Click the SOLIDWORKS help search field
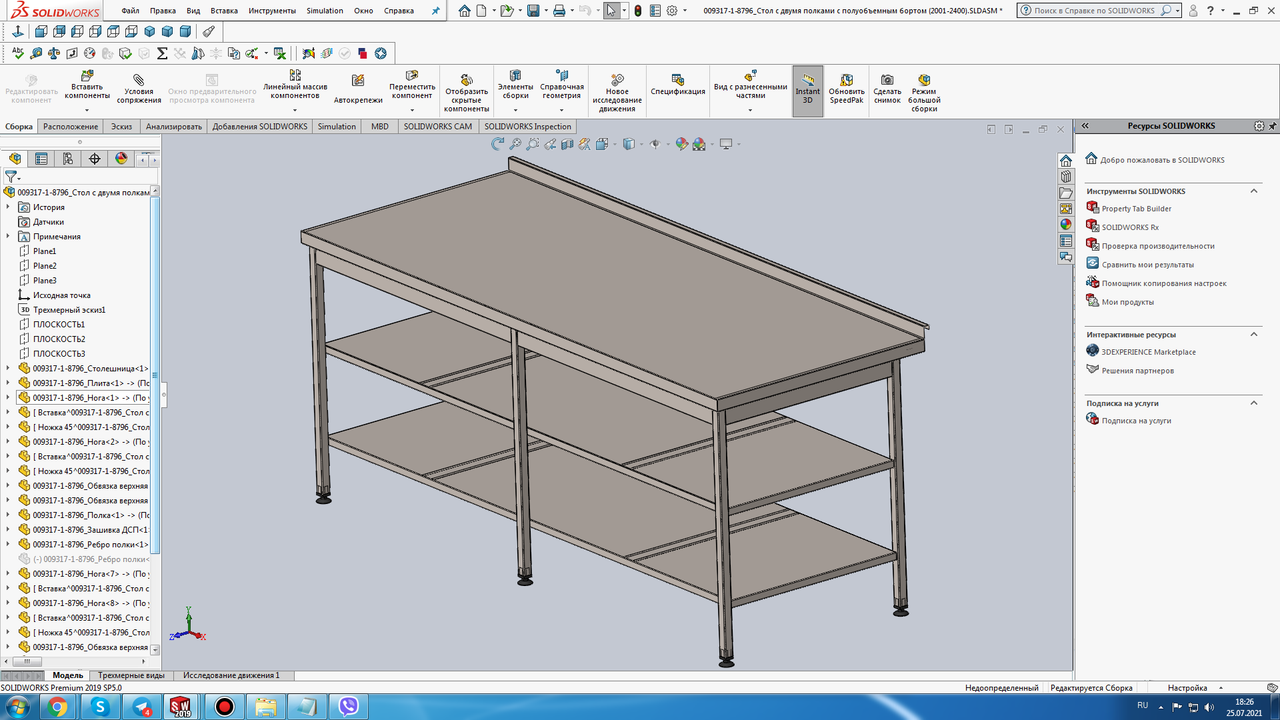Screen dimensions: 1280x720 [1099, 10]
